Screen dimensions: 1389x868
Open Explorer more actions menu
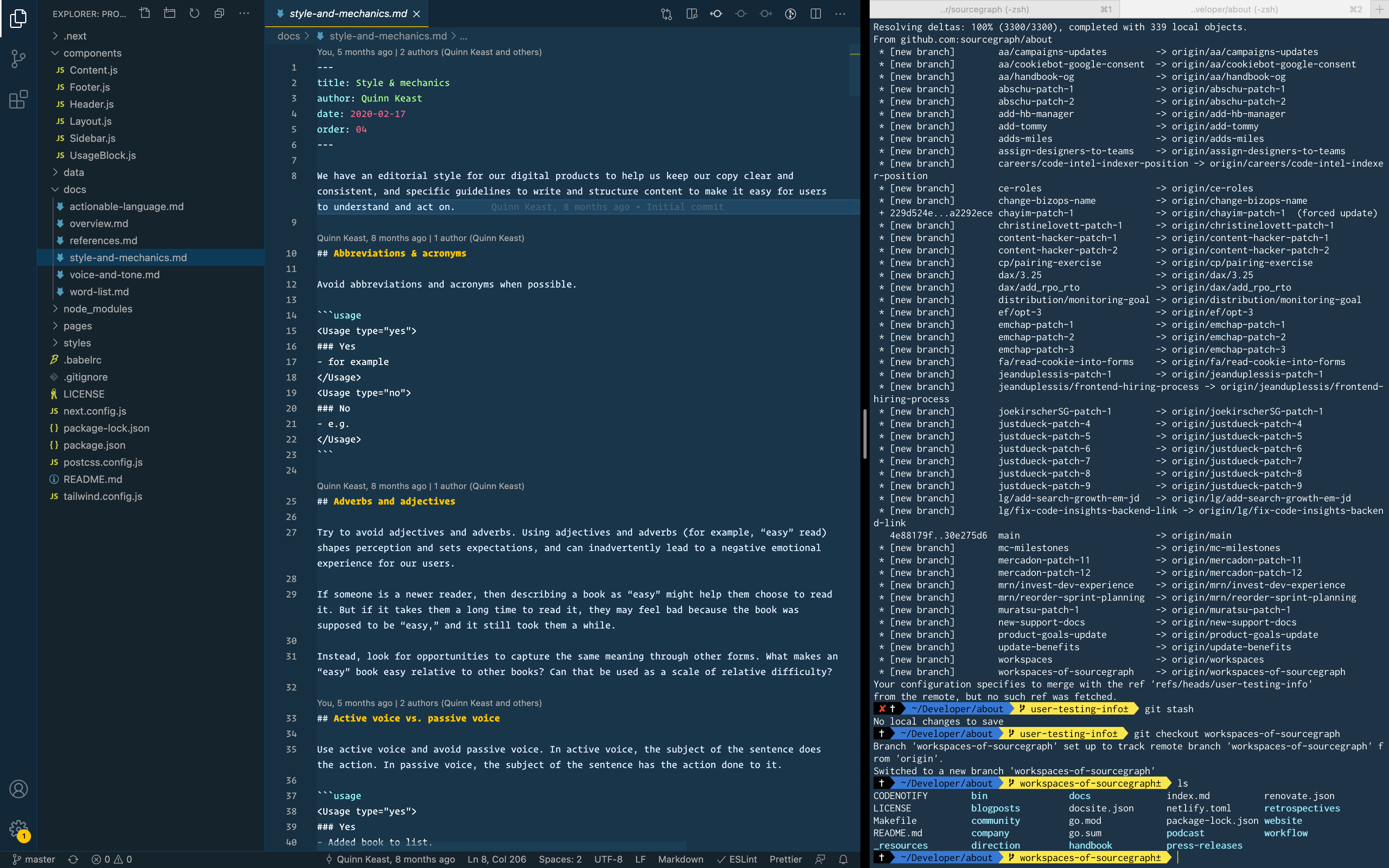click(245, 13)
